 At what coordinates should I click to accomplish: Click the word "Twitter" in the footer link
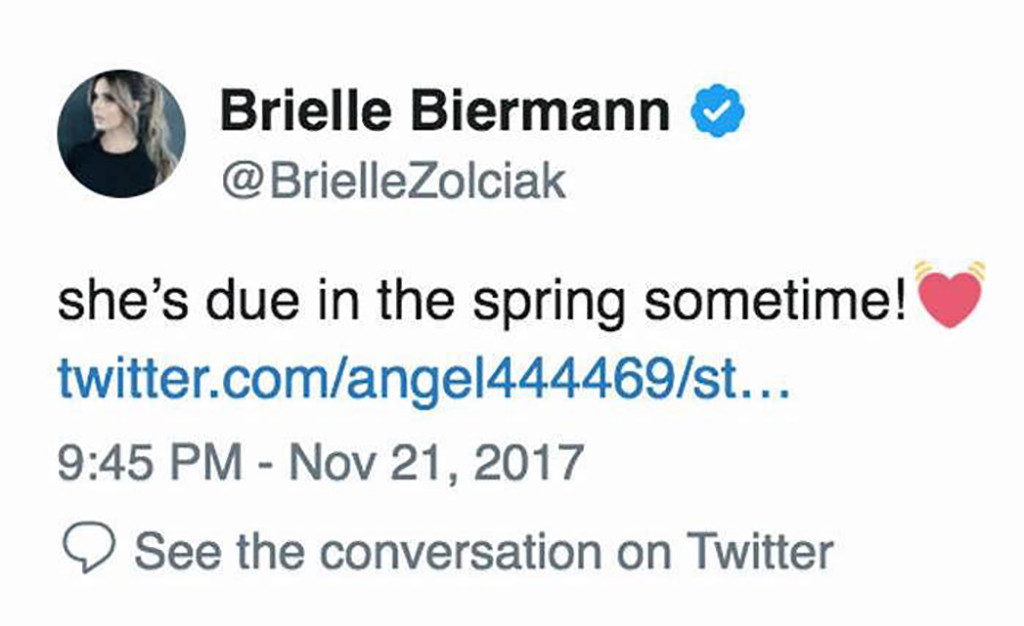click(759, 551)
